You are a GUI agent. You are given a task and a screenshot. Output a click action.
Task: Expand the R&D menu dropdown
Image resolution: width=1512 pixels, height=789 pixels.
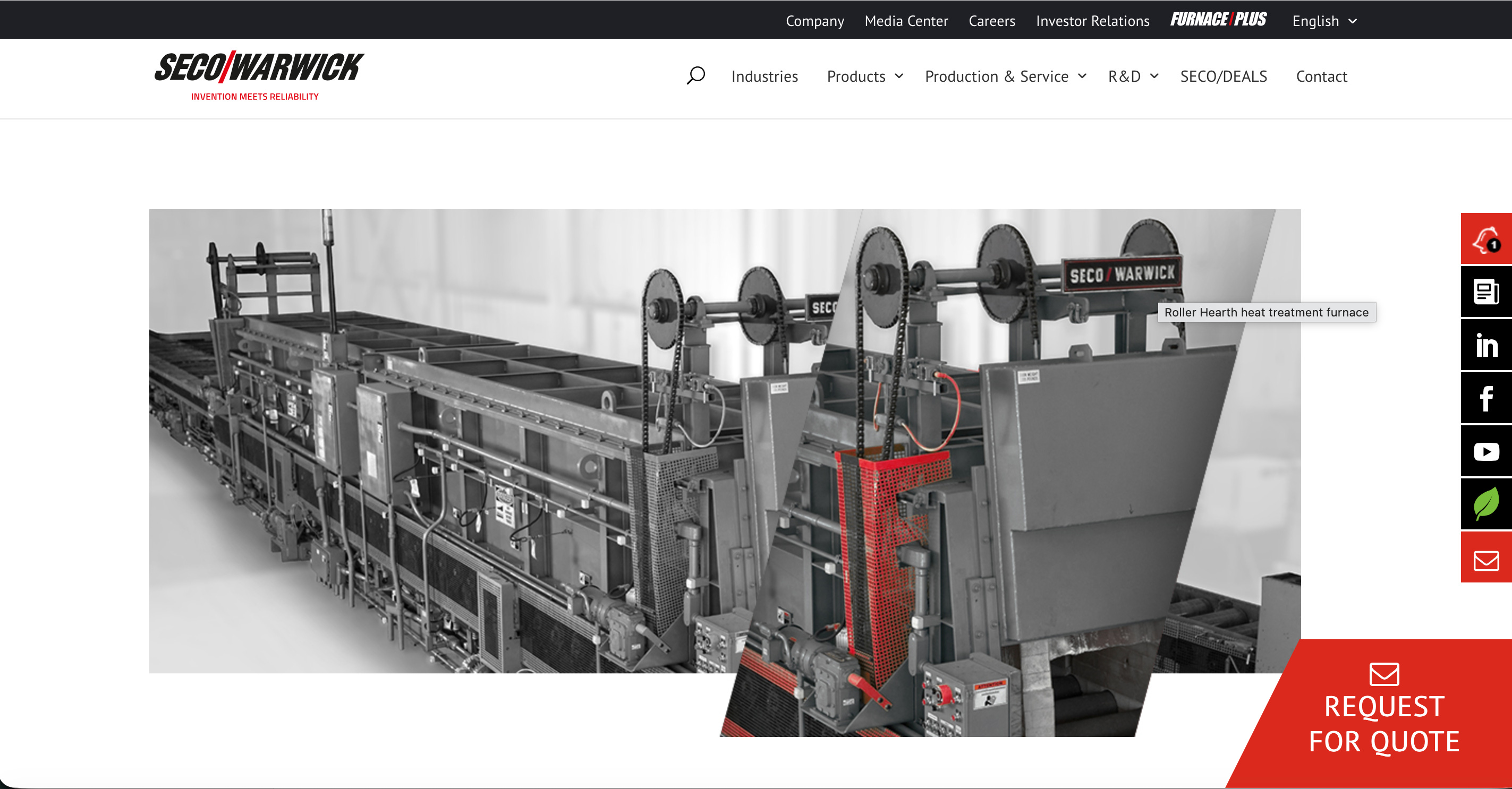coord(1153,76)
